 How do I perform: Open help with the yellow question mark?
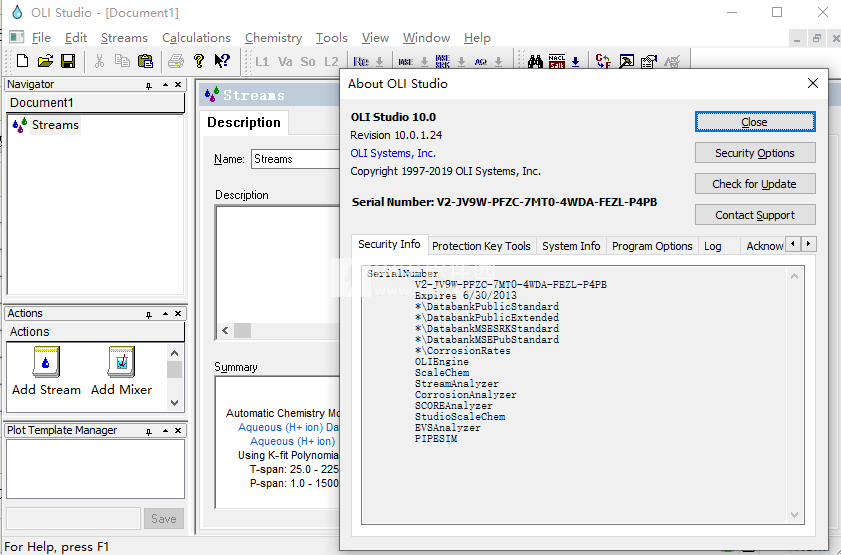[199, 61]
